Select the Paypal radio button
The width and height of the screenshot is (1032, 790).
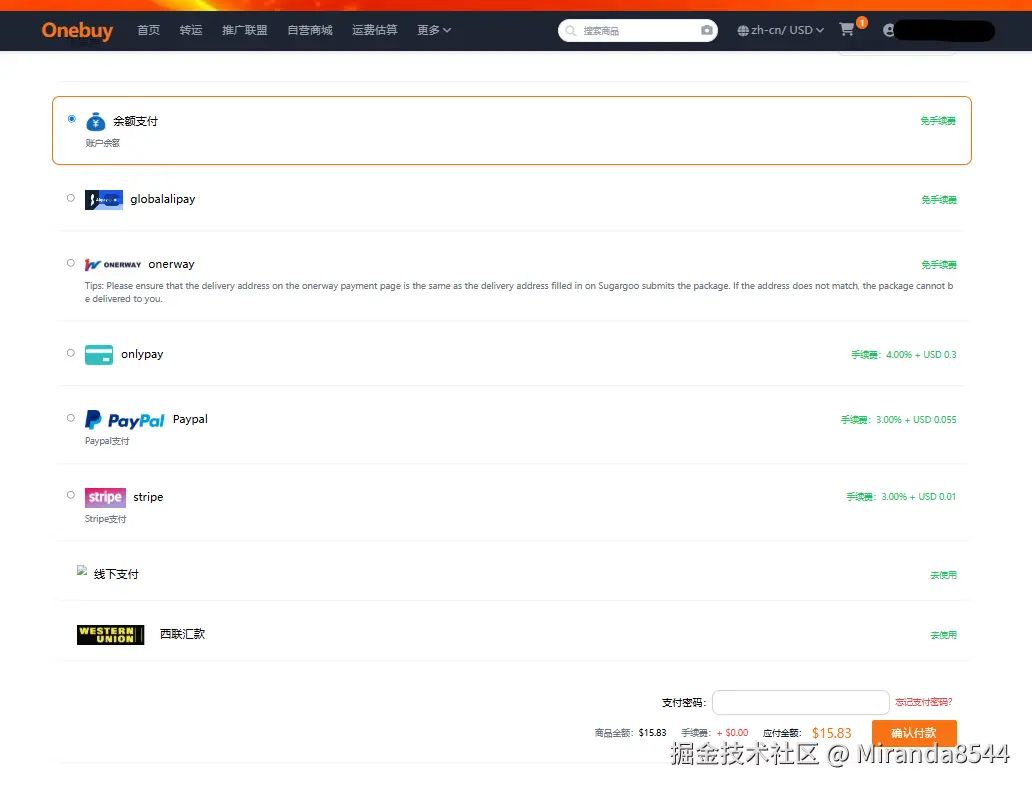pyautogui.click(x=70, y=418)
